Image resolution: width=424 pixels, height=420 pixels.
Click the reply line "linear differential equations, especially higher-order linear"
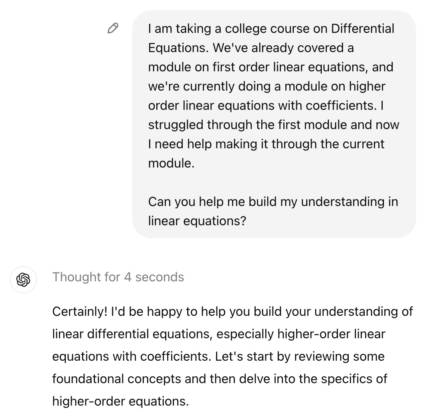(x=219, y=334)
